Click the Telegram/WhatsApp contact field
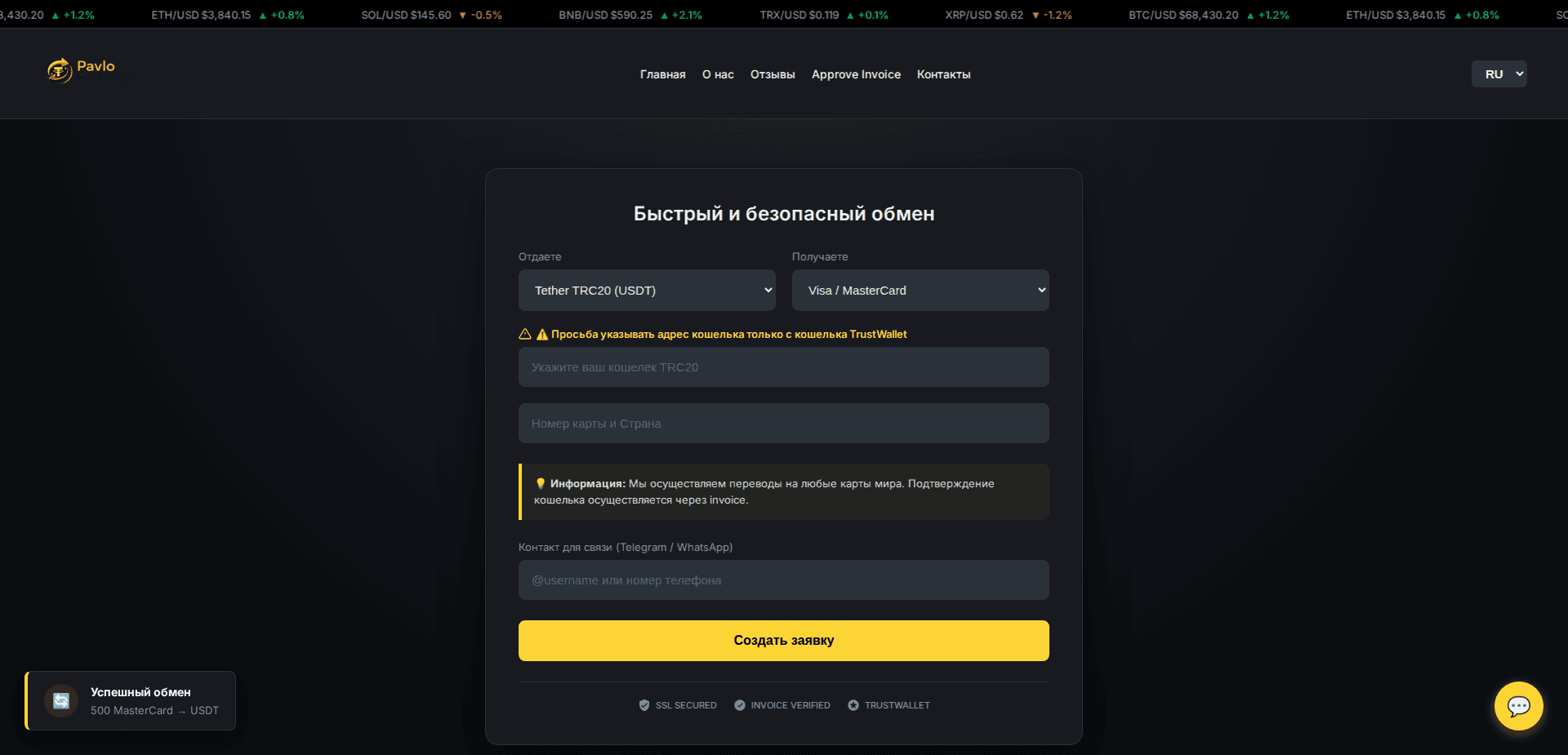 [x=783, y=580]
